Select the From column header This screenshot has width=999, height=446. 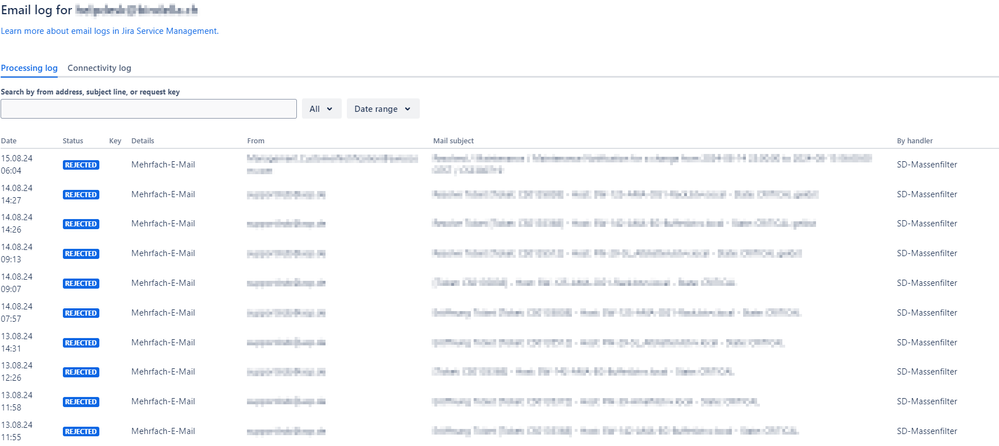tap(255, 141)
